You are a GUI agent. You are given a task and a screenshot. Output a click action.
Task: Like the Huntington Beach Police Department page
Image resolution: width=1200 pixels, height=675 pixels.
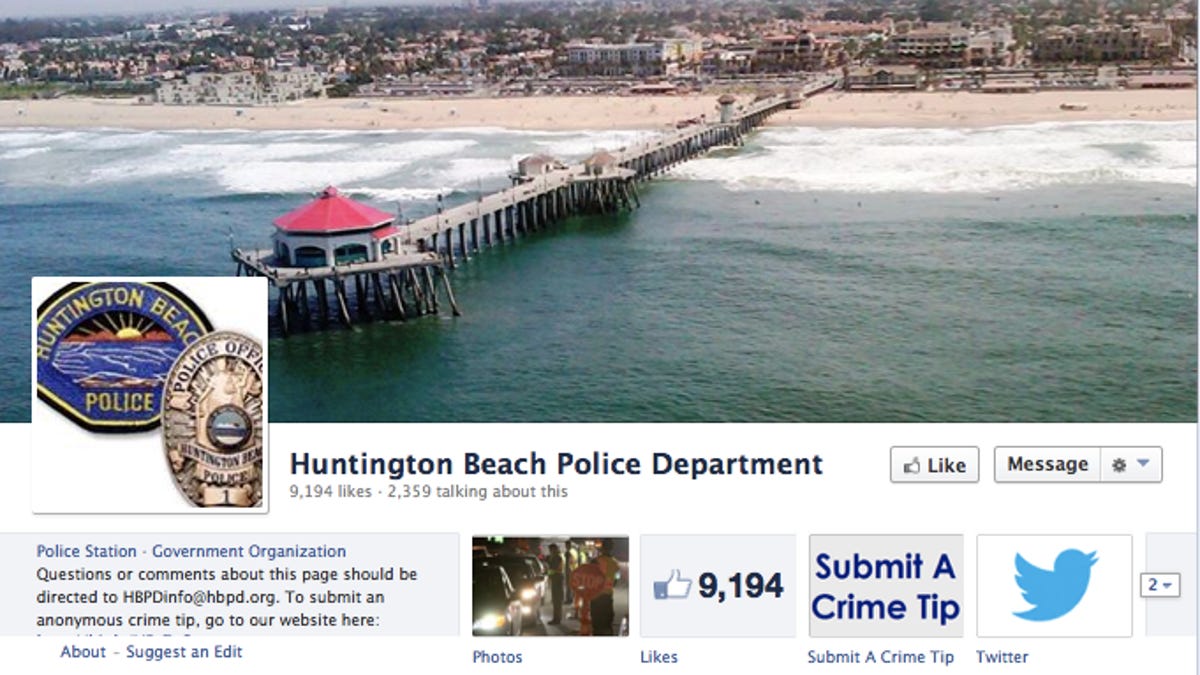click(x=934, y=465)
